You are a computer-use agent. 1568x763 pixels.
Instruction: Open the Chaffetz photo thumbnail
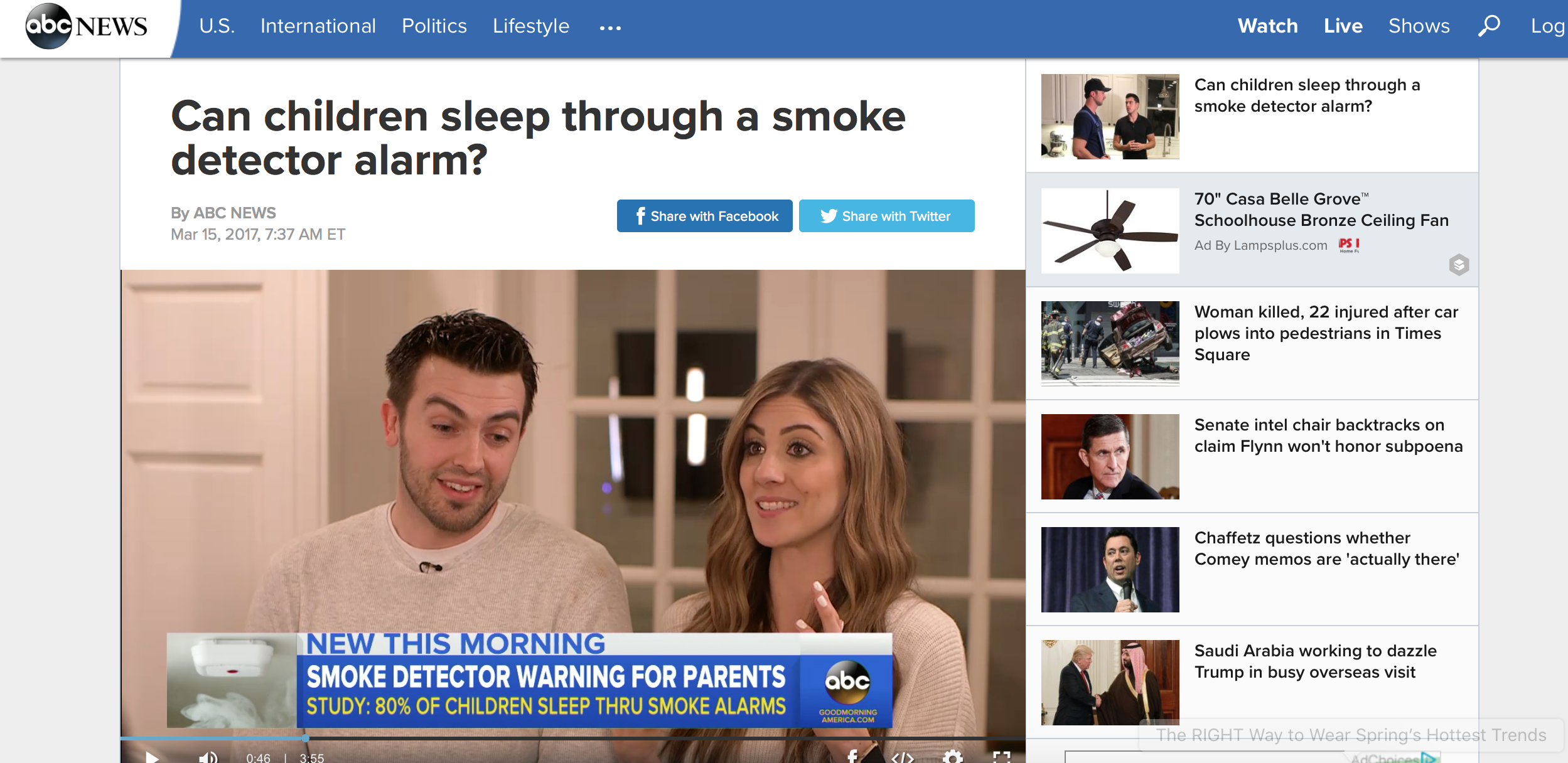tap(1110, 569)
